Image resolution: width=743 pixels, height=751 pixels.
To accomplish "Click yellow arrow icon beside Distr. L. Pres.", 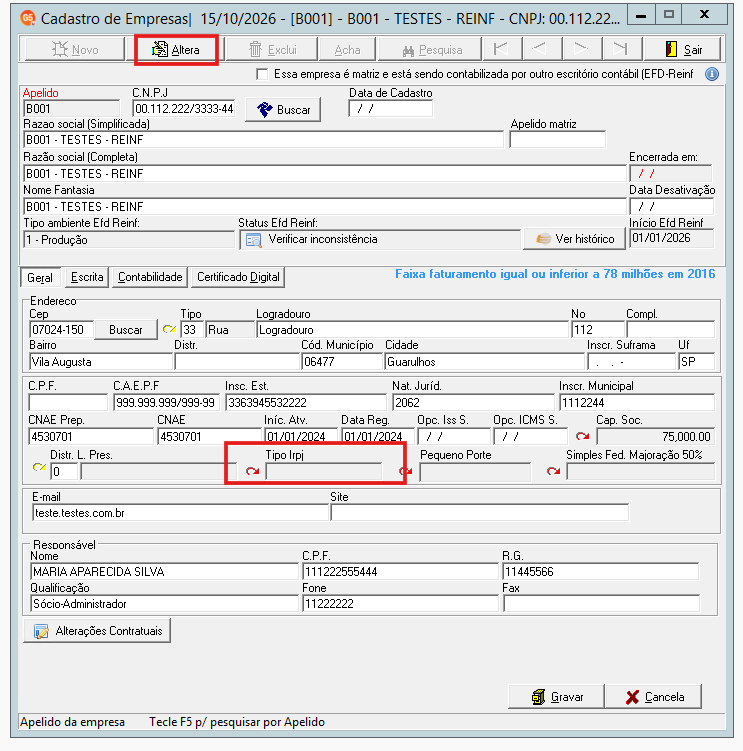I will (x=39, y=467).
